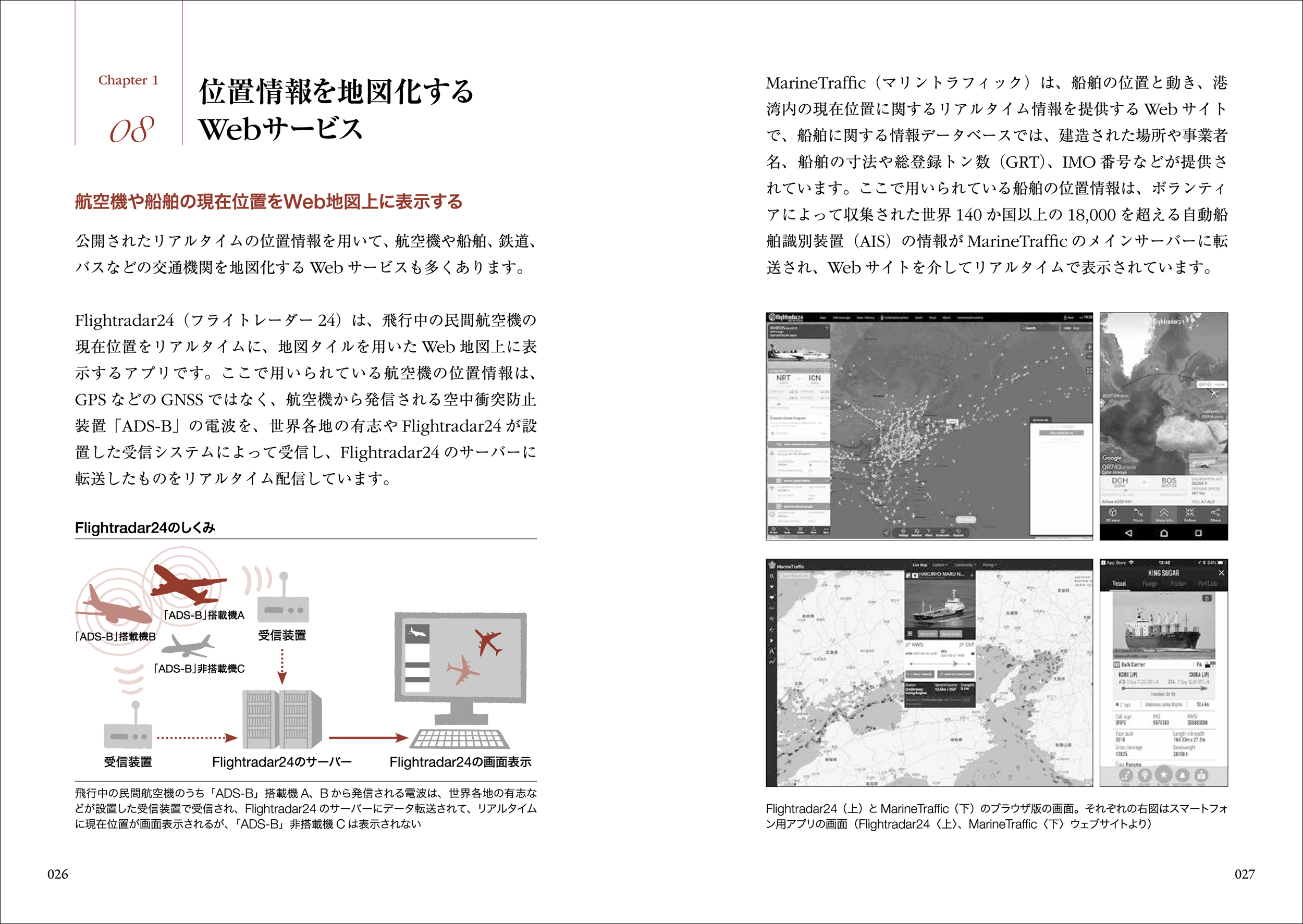Screen dimensions: 1303x924
Task: Click the 'Flightradar24のしくみ' figure title
Action: click(x=145, y=527)
